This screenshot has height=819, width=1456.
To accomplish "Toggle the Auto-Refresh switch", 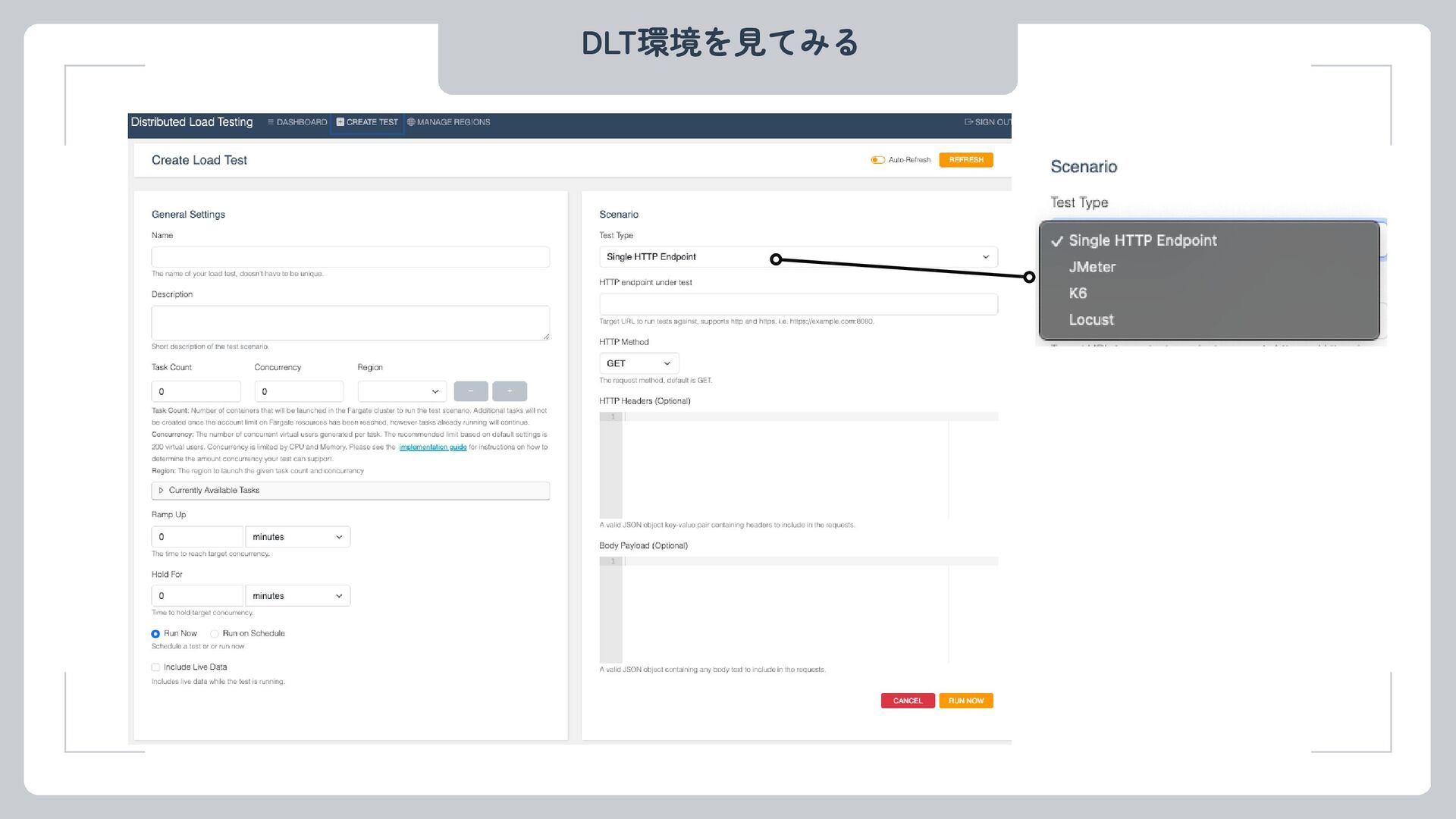I will coord(877,160).
